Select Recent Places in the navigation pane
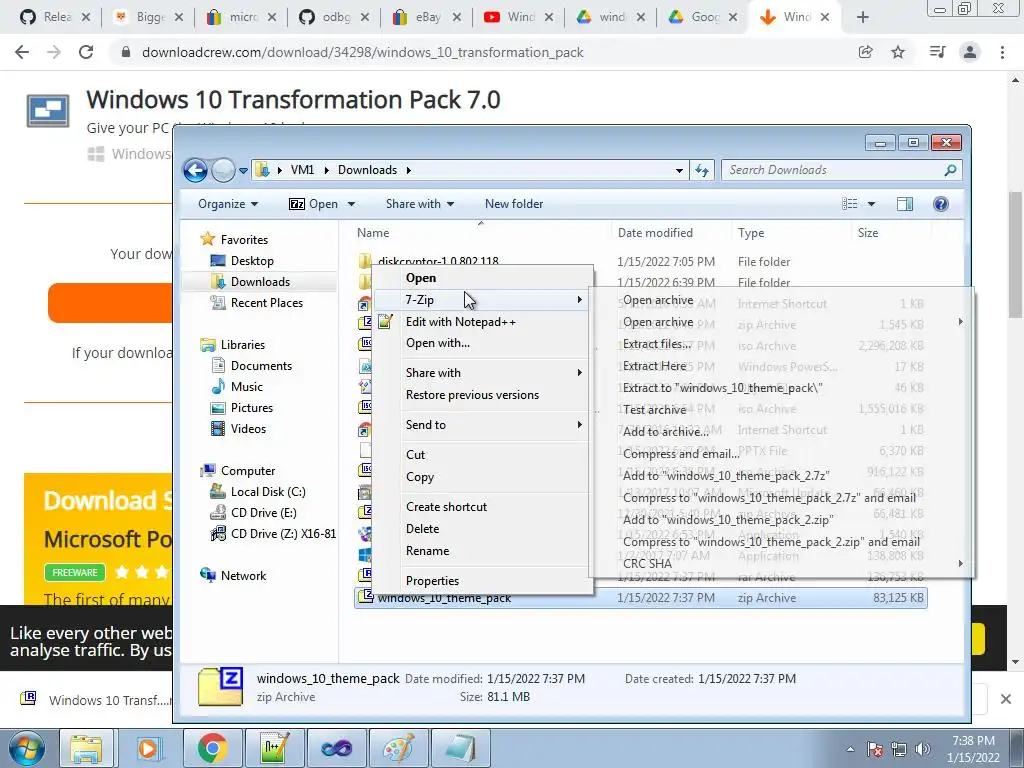The width and height of the screenshot is (1024, 768). 266,303
